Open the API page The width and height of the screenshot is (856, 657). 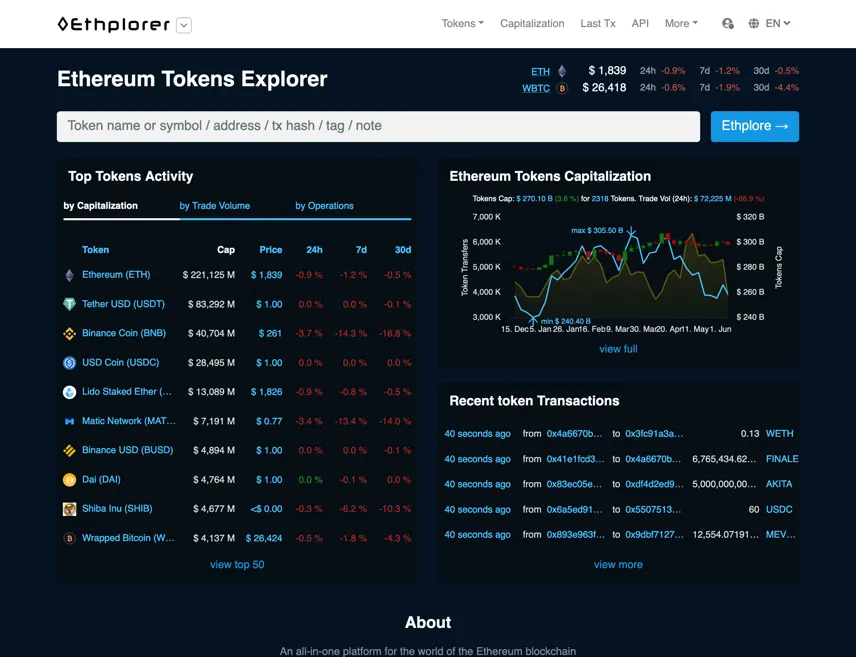click(x=640, y=23)
